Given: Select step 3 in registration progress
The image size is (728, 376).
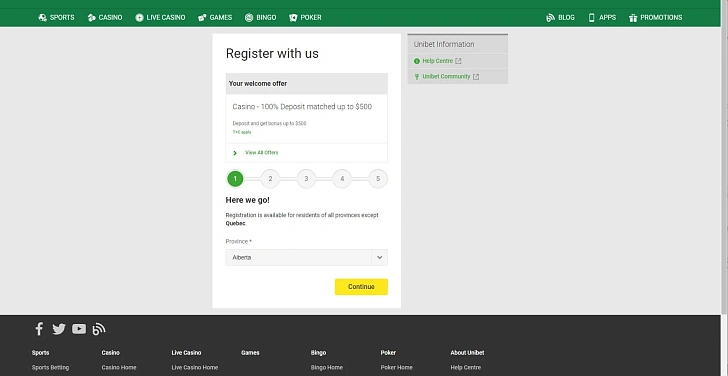Looking at the screenshot, I should coord(306,179).
